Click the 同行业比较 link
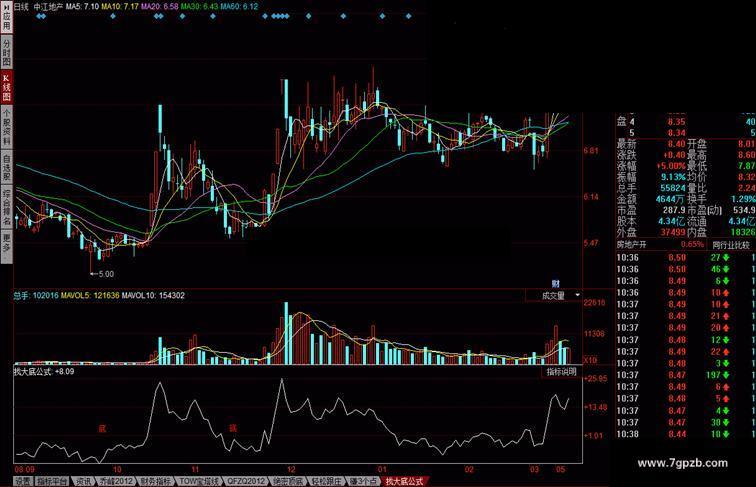The width and height of the screenshot is (756, 487). pyautogui.click(x=731, y=245)
